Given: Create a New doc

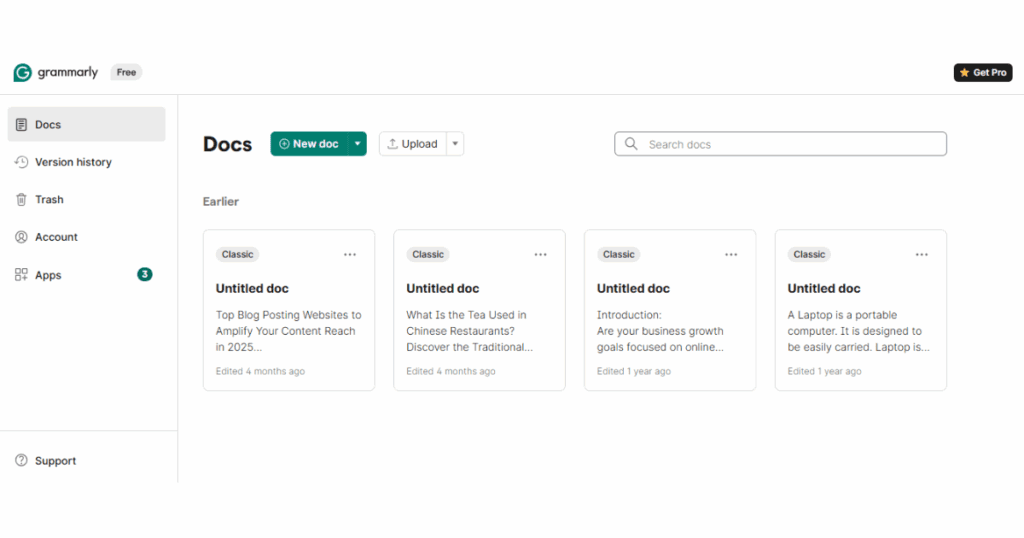Looking at the screenshot, I should pos(309,144).
